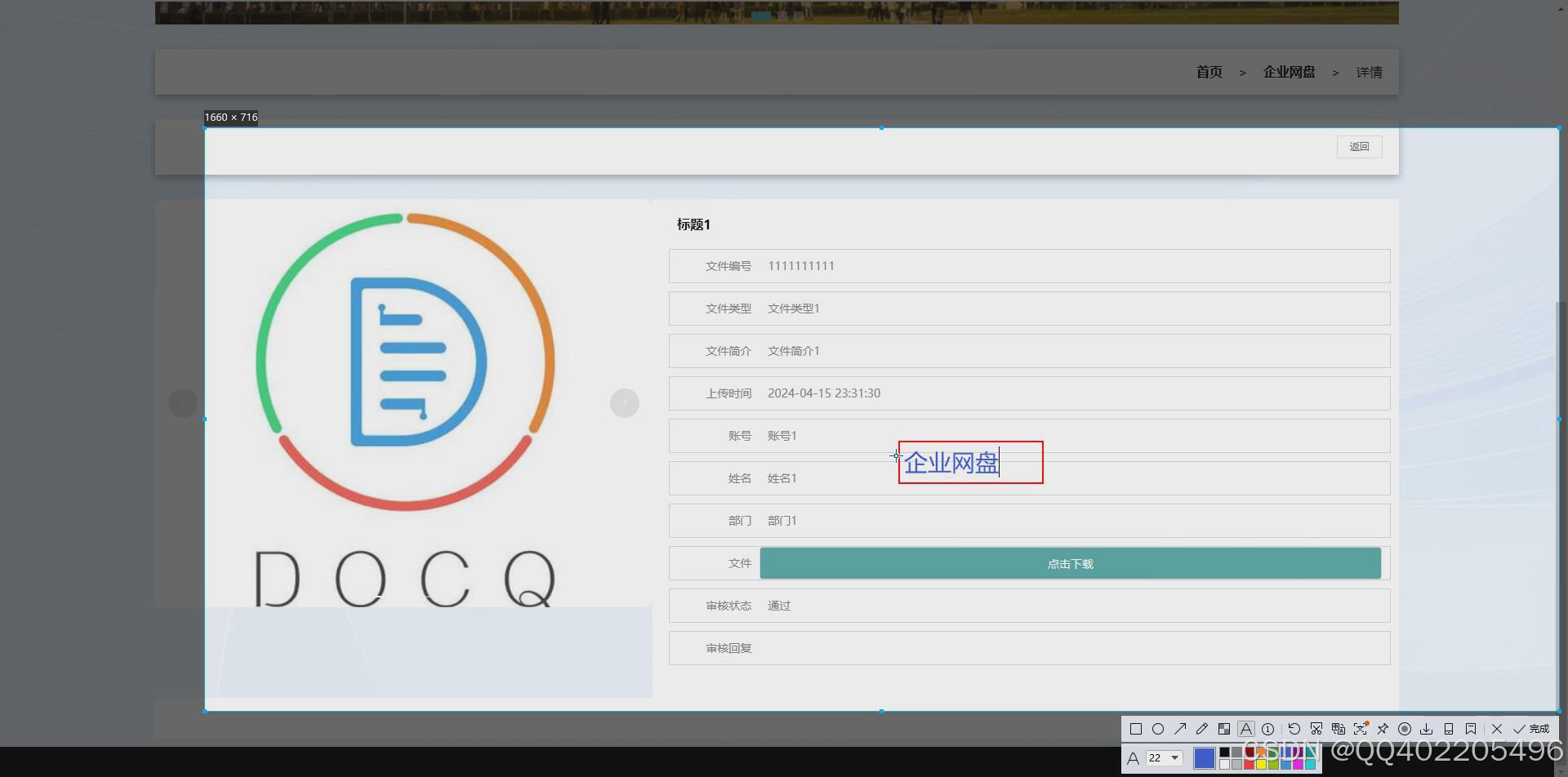Open the 企业网盘 breadcrumb menu item
1568x777 pixels.
point(1289,72)
